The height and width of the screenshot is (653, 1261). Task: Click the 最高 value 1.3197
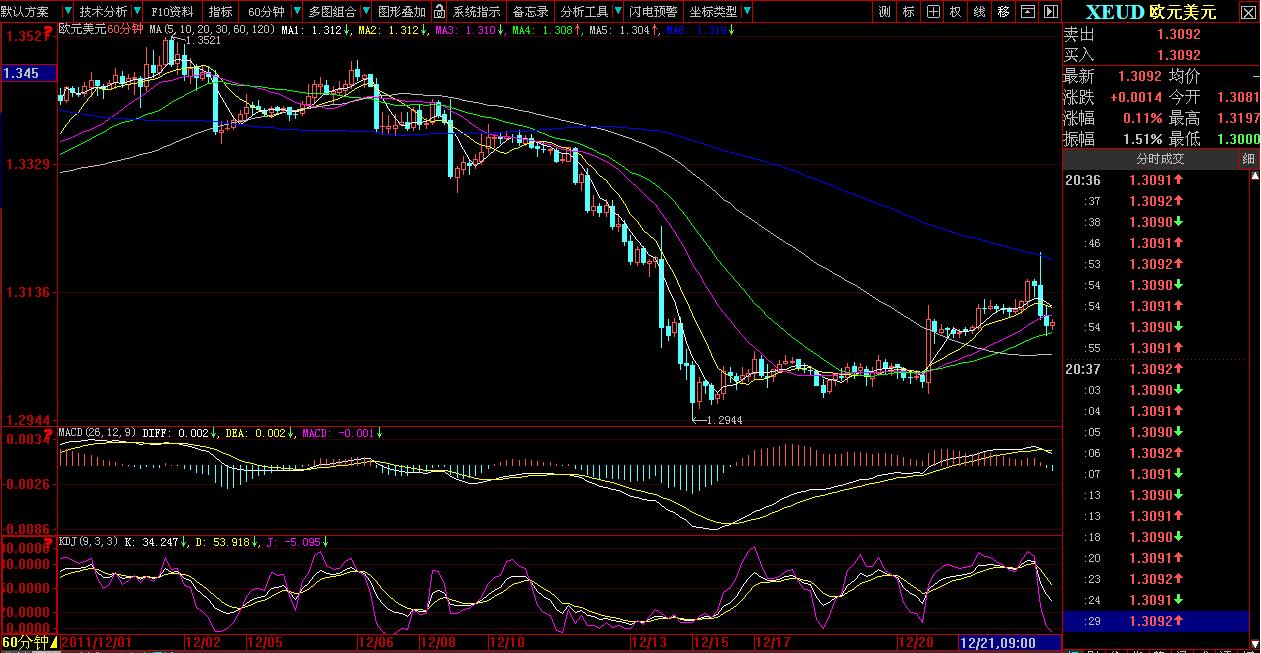point(1238,118)
